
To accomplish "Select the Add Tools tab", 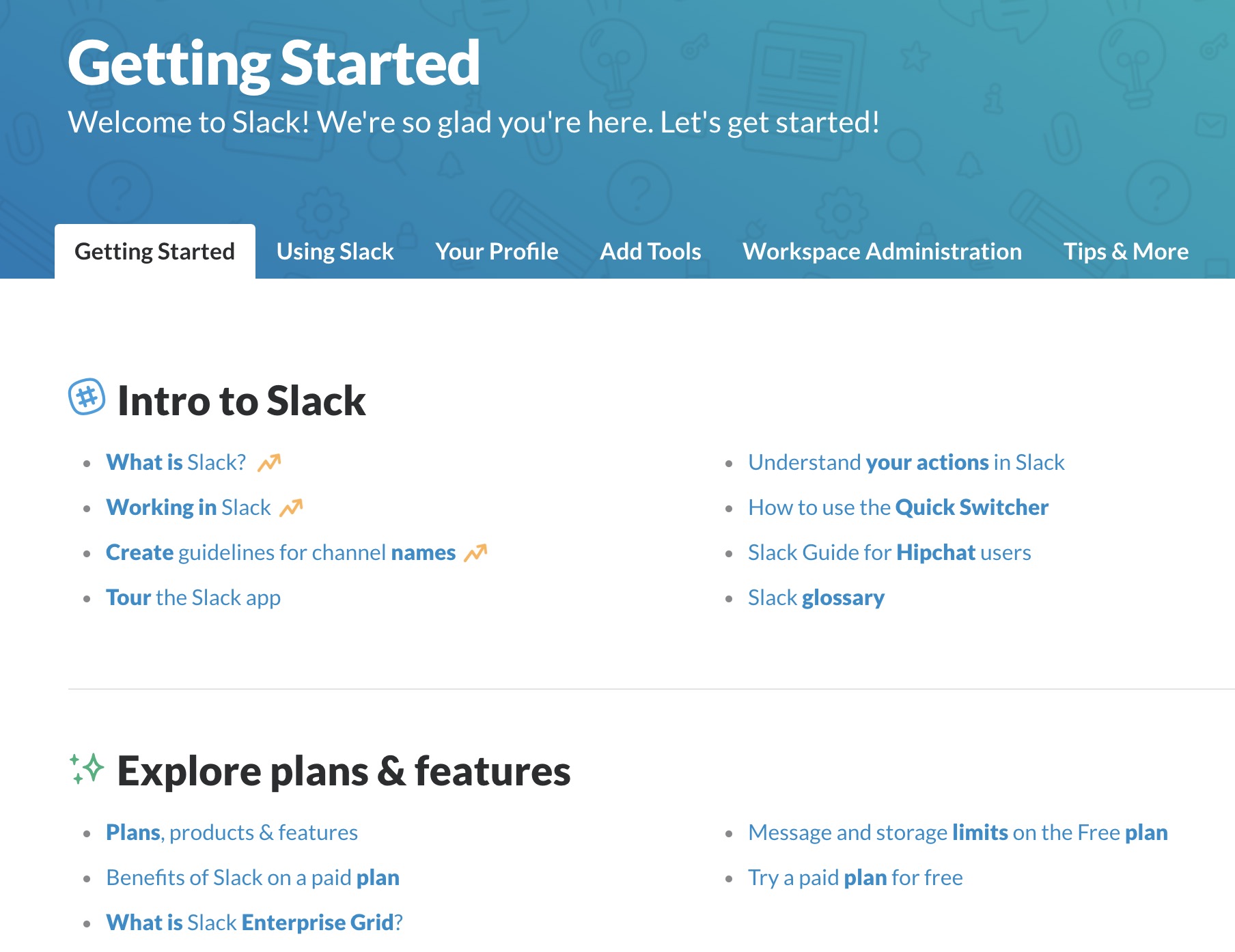I will point(650,251).
